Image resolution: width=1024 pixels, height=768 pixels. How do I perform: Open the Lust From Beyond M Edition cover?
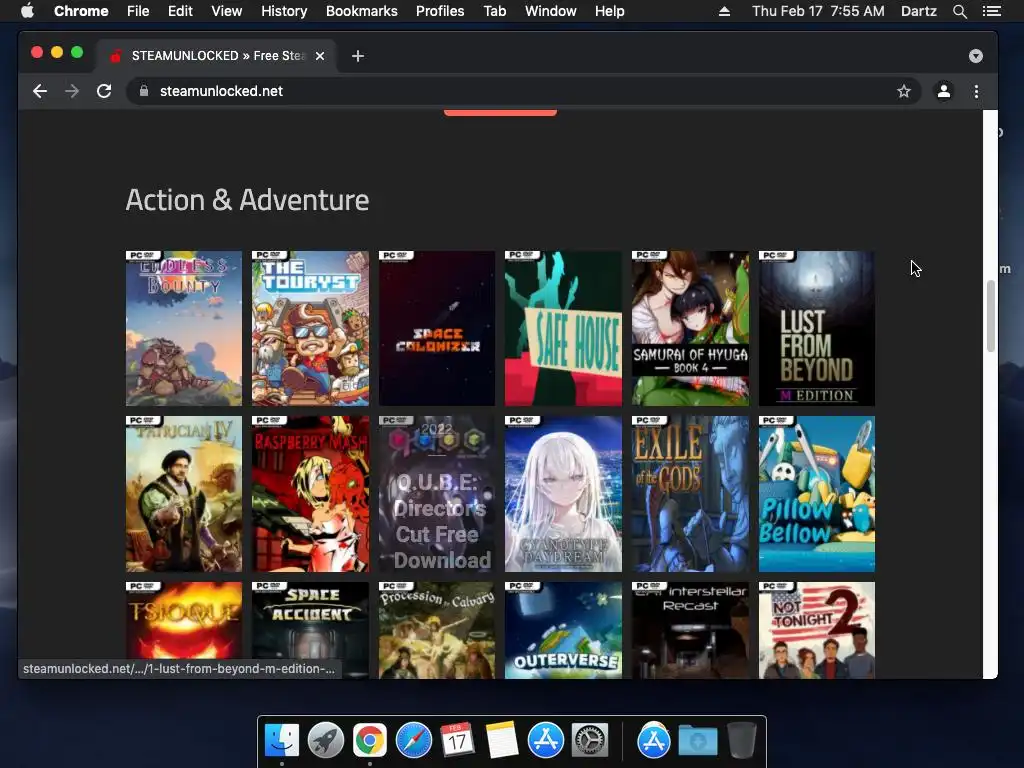[816, 328]
